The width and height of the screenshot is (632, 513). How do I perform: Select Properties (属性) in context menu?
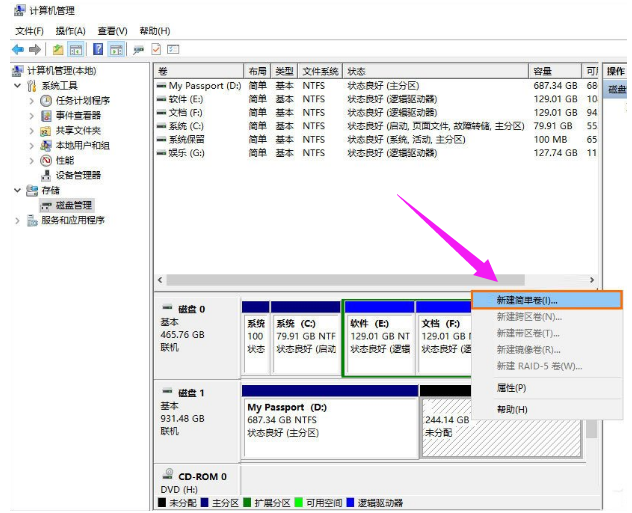coord(511,387)
